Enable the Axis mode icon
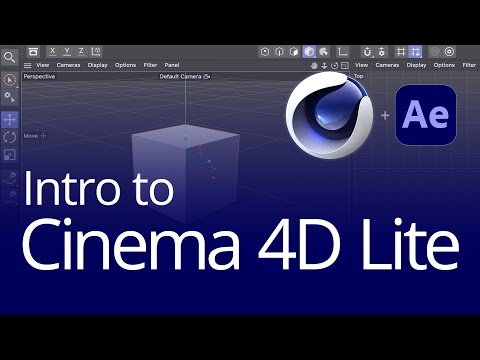The image size is (480, 360). pos(342,52)
